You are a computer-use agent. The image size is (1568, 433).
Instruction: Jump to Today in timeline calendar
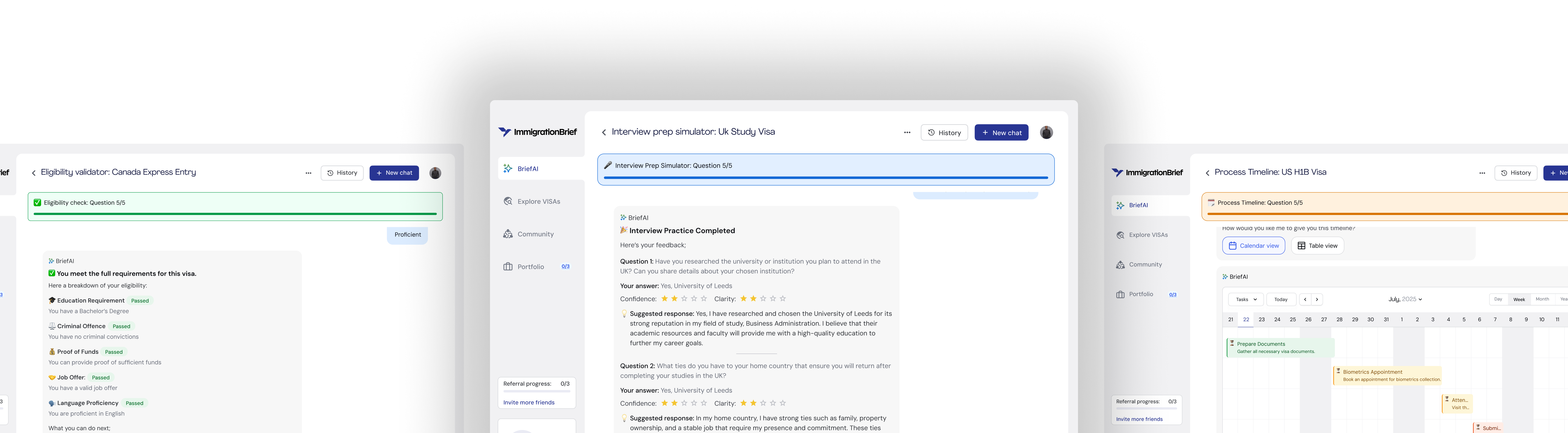1281,299
